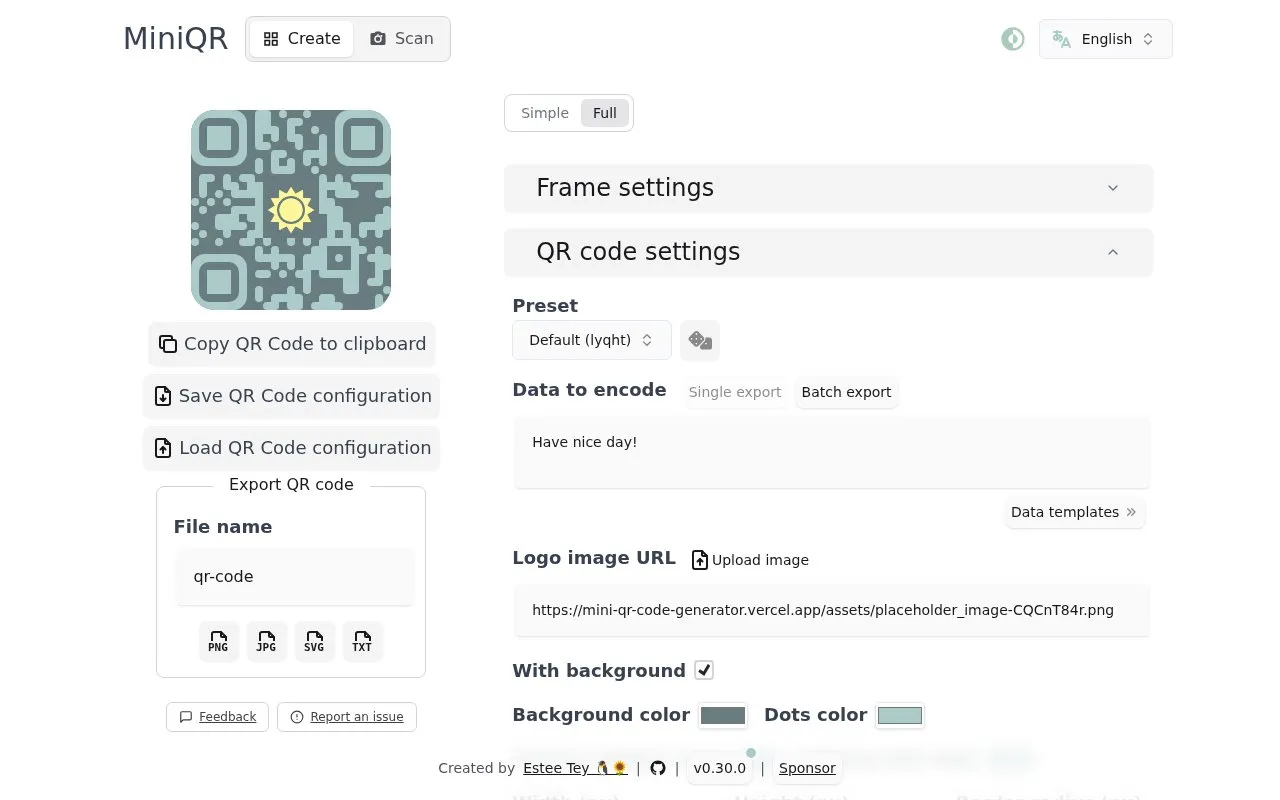Download the QR code as SVG
Viewport: 1280px width, 800px height.
(x=314, y=641)
